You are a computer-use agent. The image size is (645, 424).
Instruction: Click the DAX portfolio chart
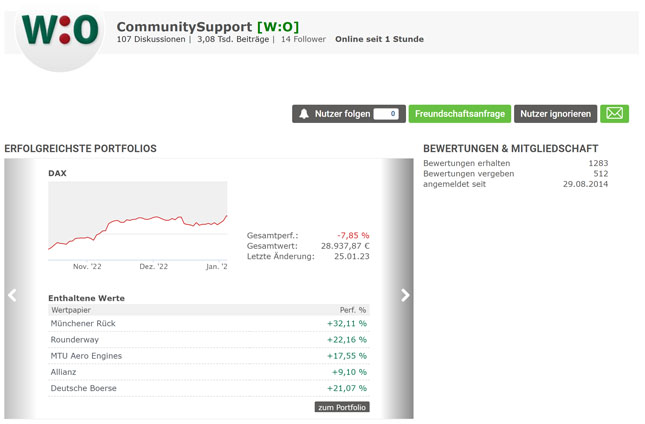coord(138,221)
